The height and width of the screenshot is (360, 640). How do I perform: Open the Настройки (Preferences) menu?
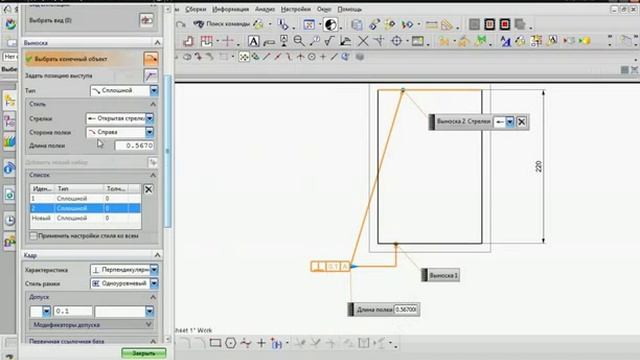coord(296,9)
